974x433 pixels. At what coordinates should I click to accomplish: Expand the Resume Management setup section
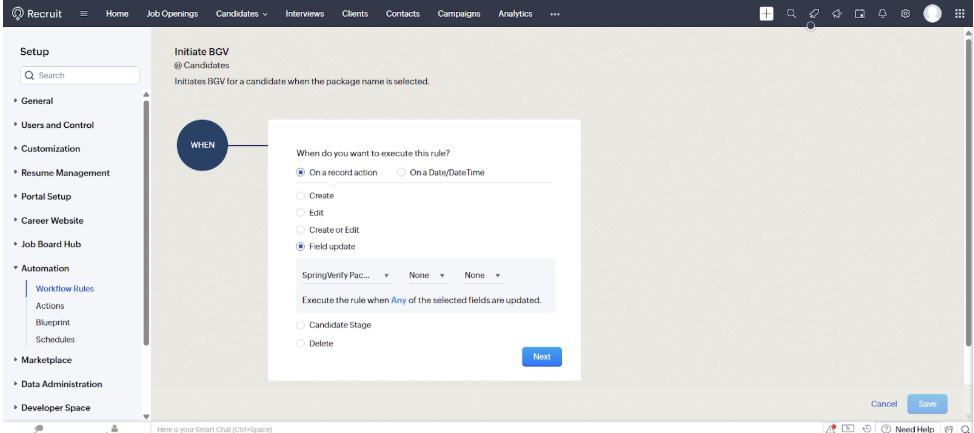[x=65, y=173]
